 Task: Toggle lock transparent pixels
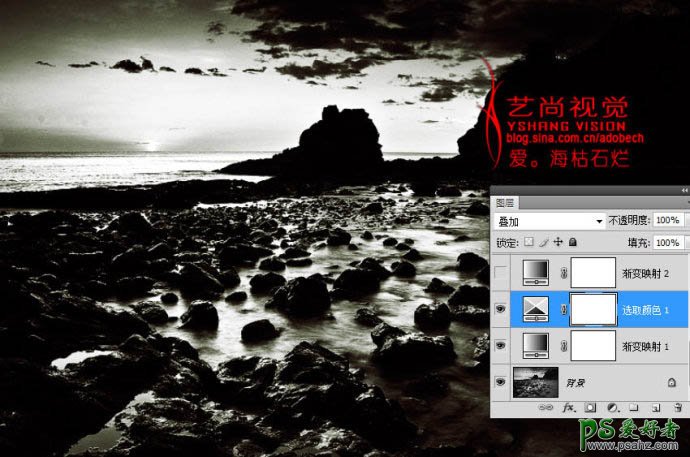pyautogui.click(x=529, y=242)
